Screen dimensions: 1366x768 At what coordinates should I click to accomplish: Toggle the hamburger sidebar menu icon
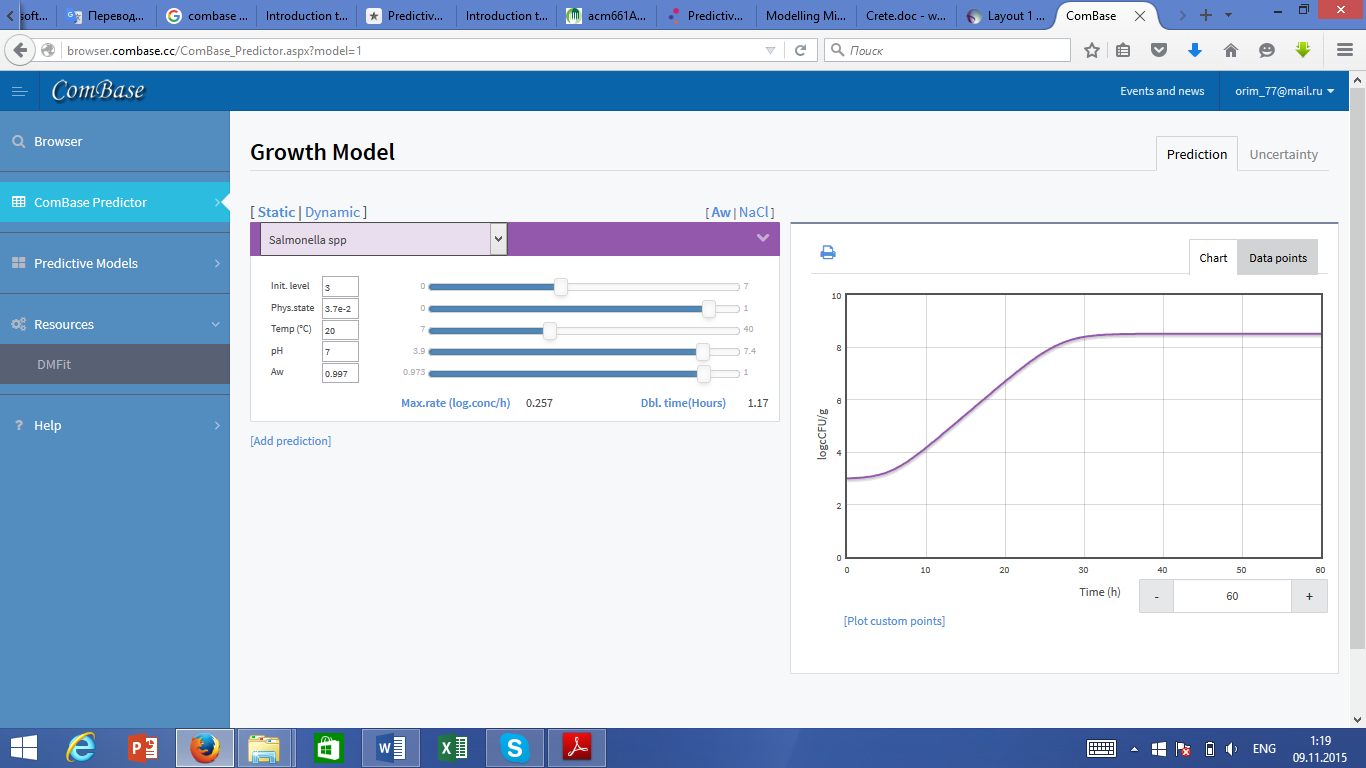[19, 91]
